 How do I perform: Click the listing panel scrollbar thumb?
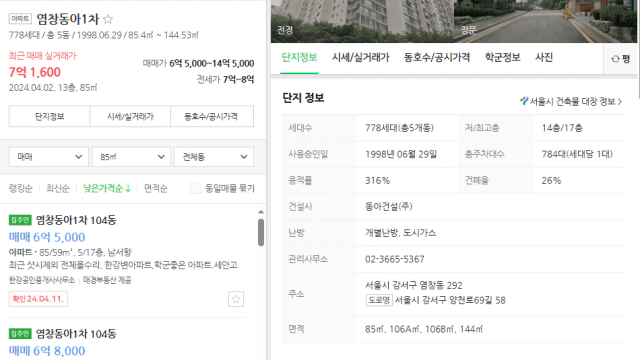(261, 233)
